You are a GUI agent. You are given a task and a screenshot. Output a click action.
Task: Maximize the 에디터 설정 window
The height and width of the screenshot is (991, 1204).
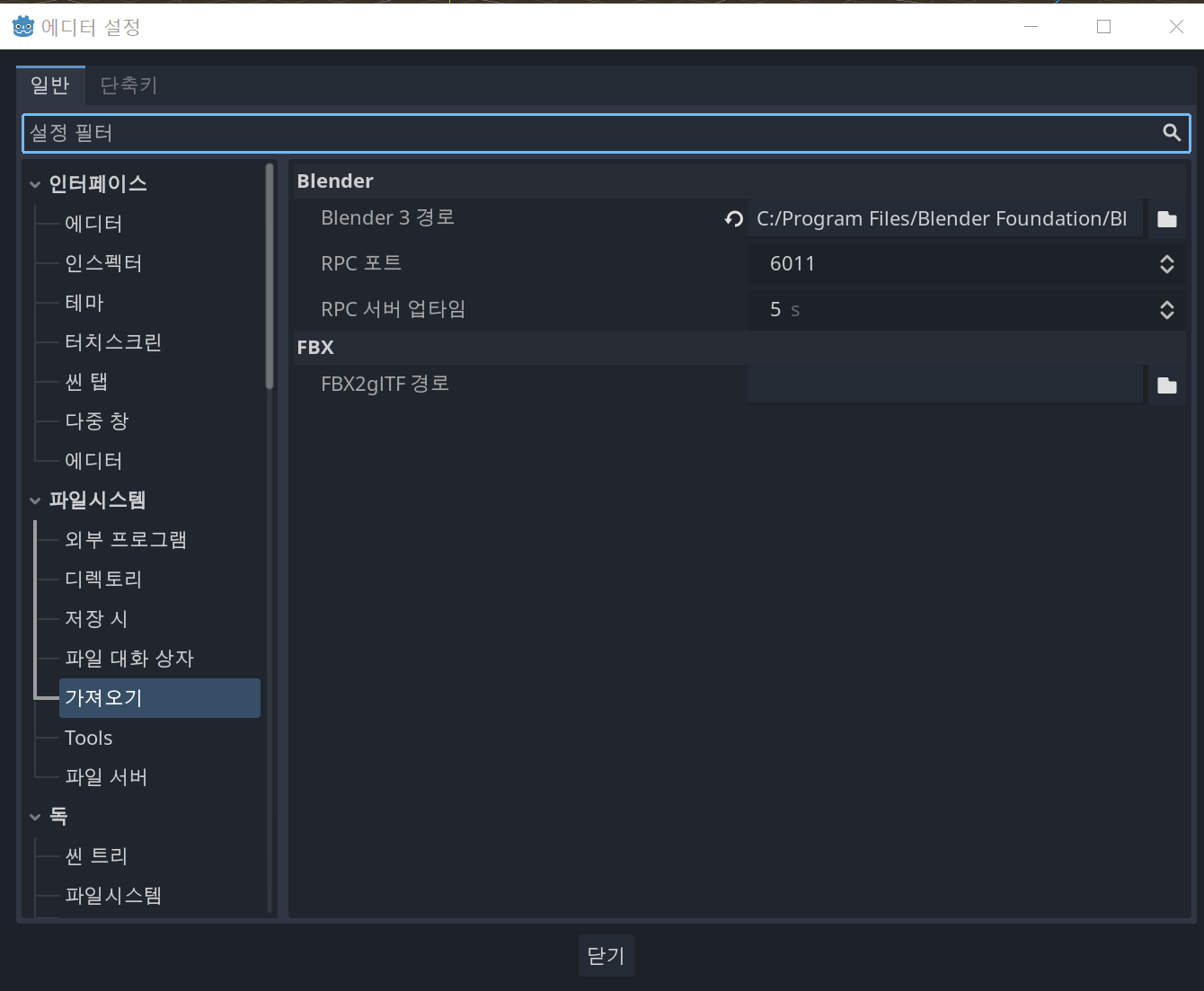(1104, 27)
